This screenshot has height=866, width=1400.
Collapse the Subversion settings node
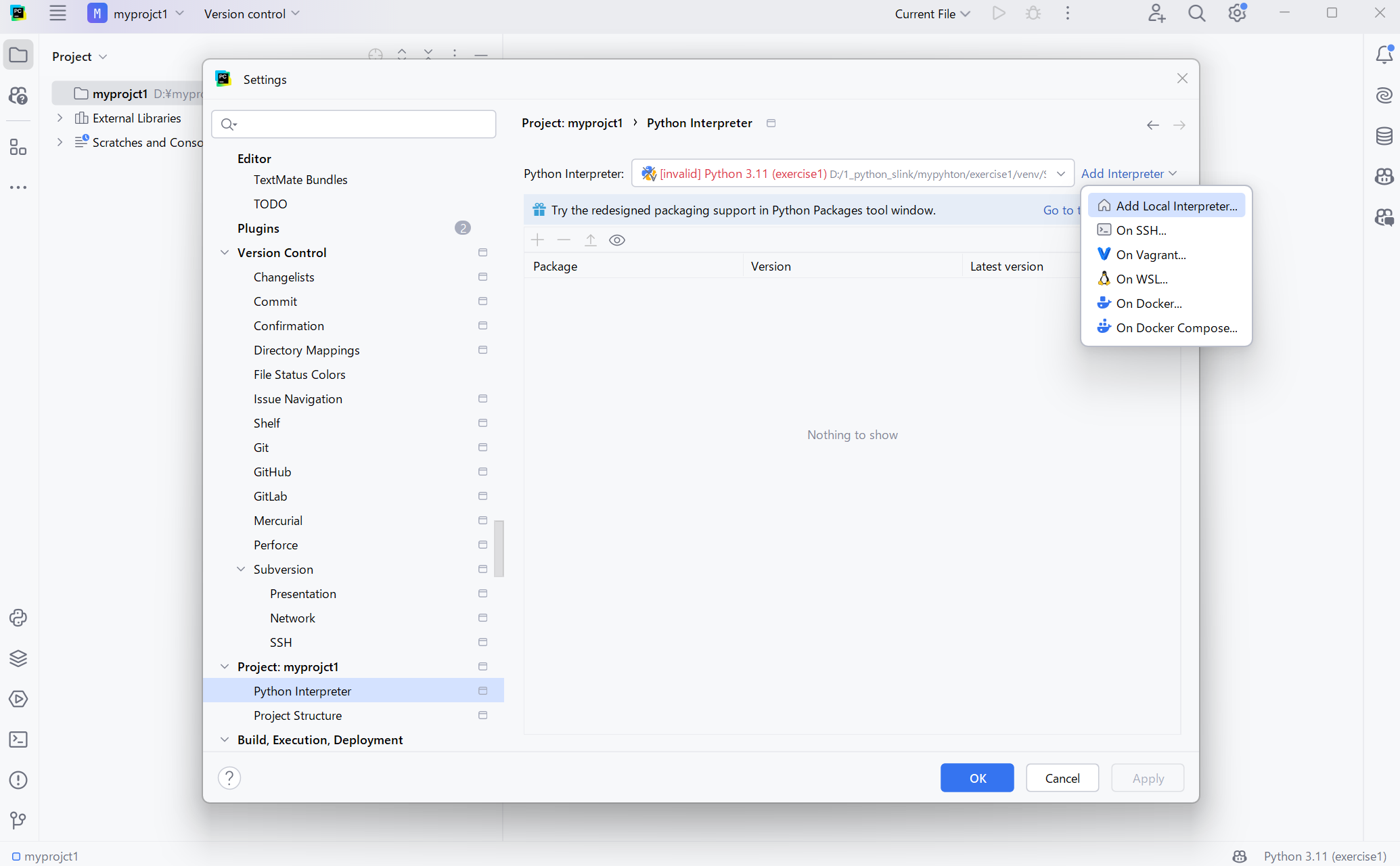point(241,569)
